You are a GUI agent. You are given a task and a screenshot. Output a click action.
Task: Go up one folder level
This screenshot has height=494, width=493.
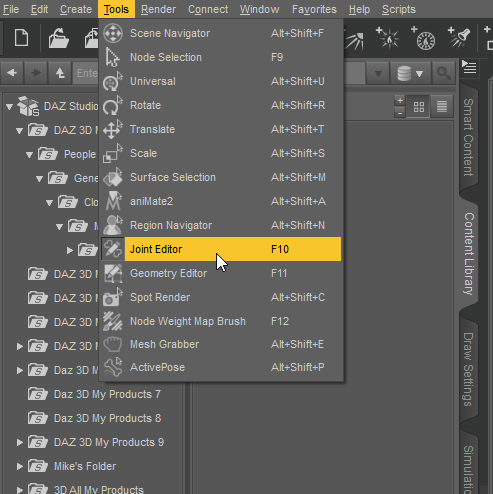60,73
